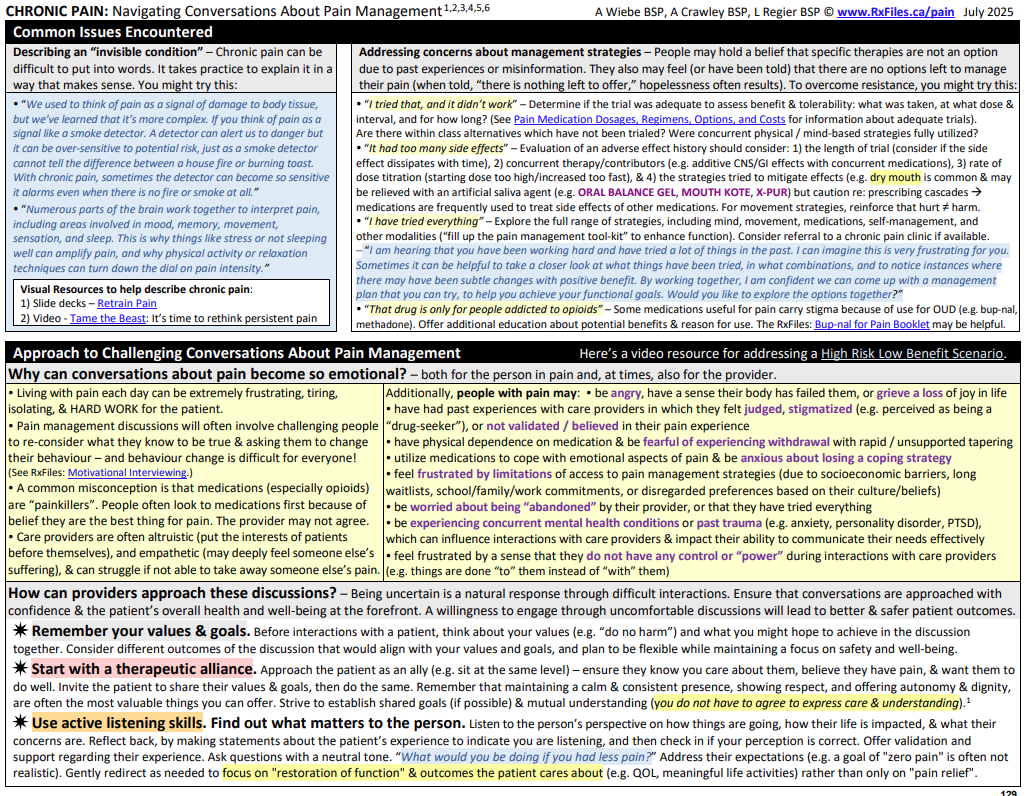Open Pain Medication Dosages, Regimens, Options, and Costs link

coord(649,119)
